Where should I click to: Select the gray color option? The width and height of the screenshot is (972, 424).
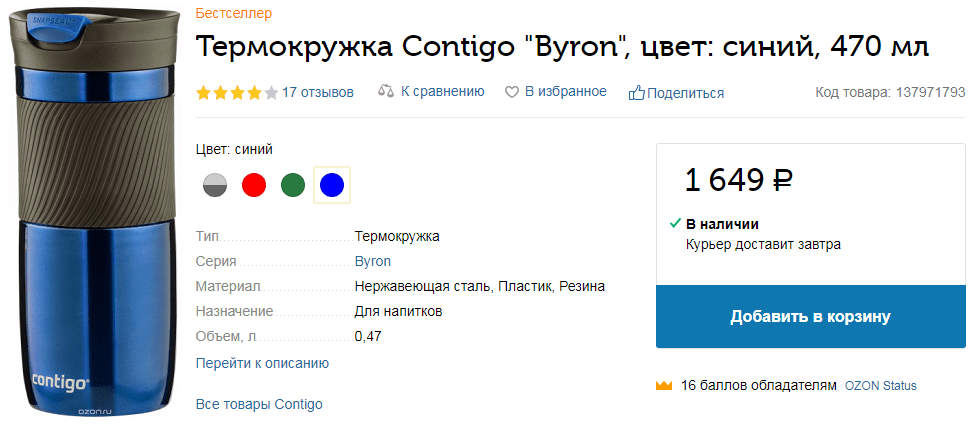coord(215,185)
